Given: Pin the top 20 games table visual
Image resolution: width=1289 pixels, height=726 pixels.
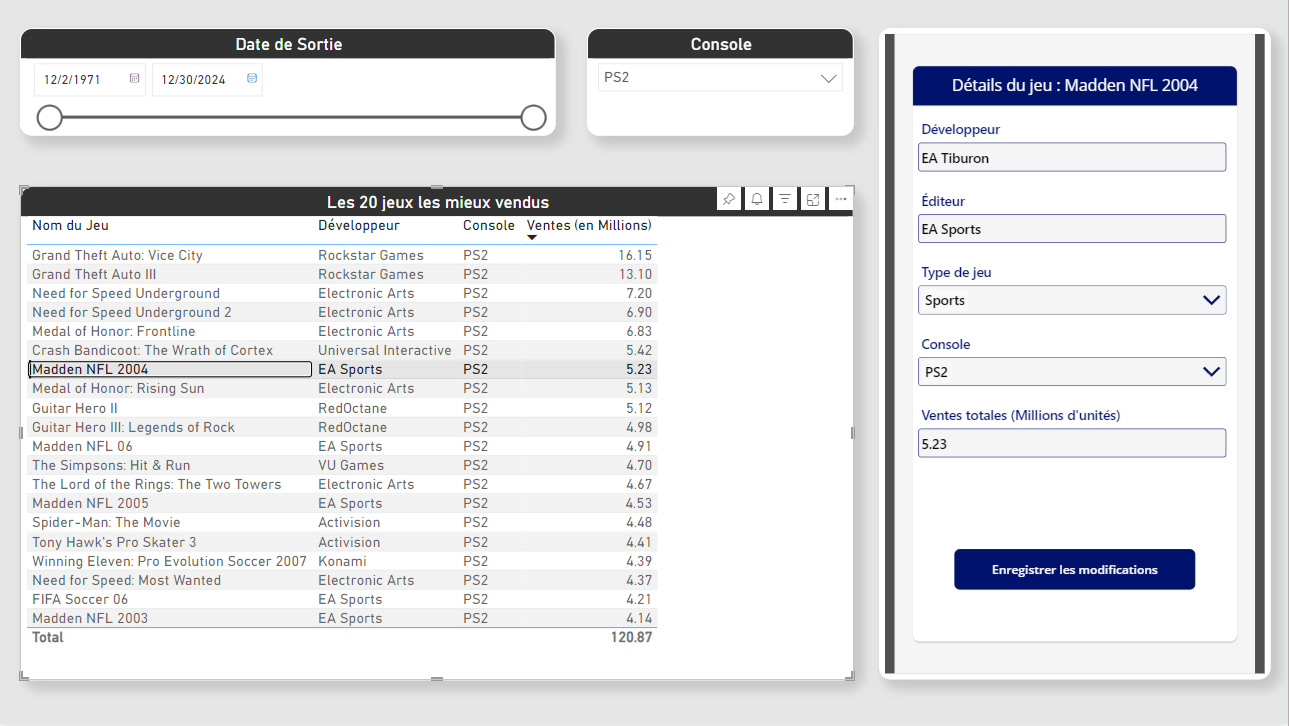Looking at the screenshot, I should tap(729, 199).
